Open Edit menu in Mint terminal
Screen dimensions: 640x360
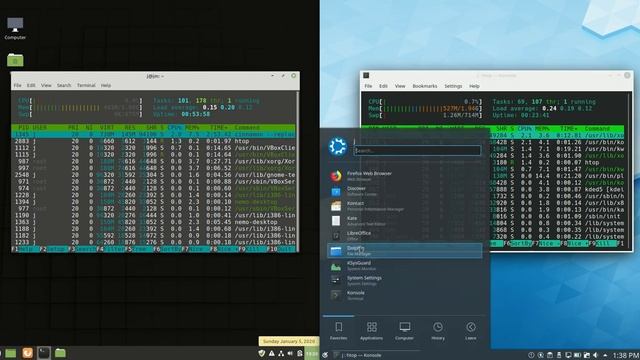coord(31,85)
